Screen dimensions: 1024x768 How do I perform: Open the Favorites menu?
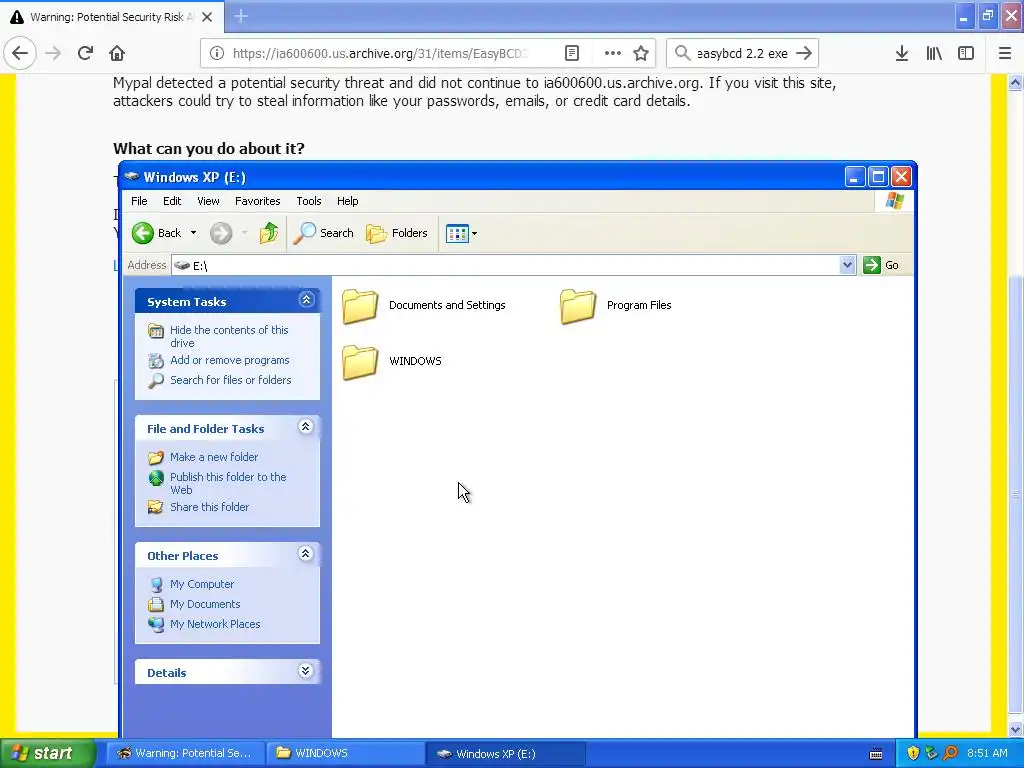(257, 201)
